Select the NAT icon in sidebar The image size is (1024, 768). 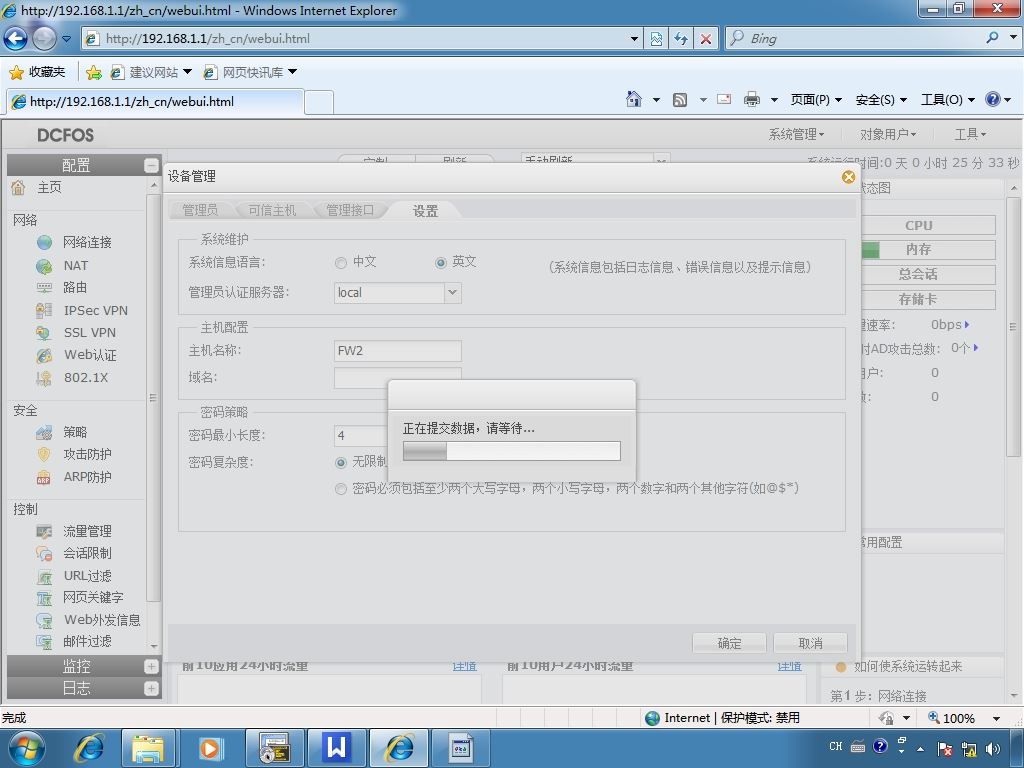click(44, 266)
